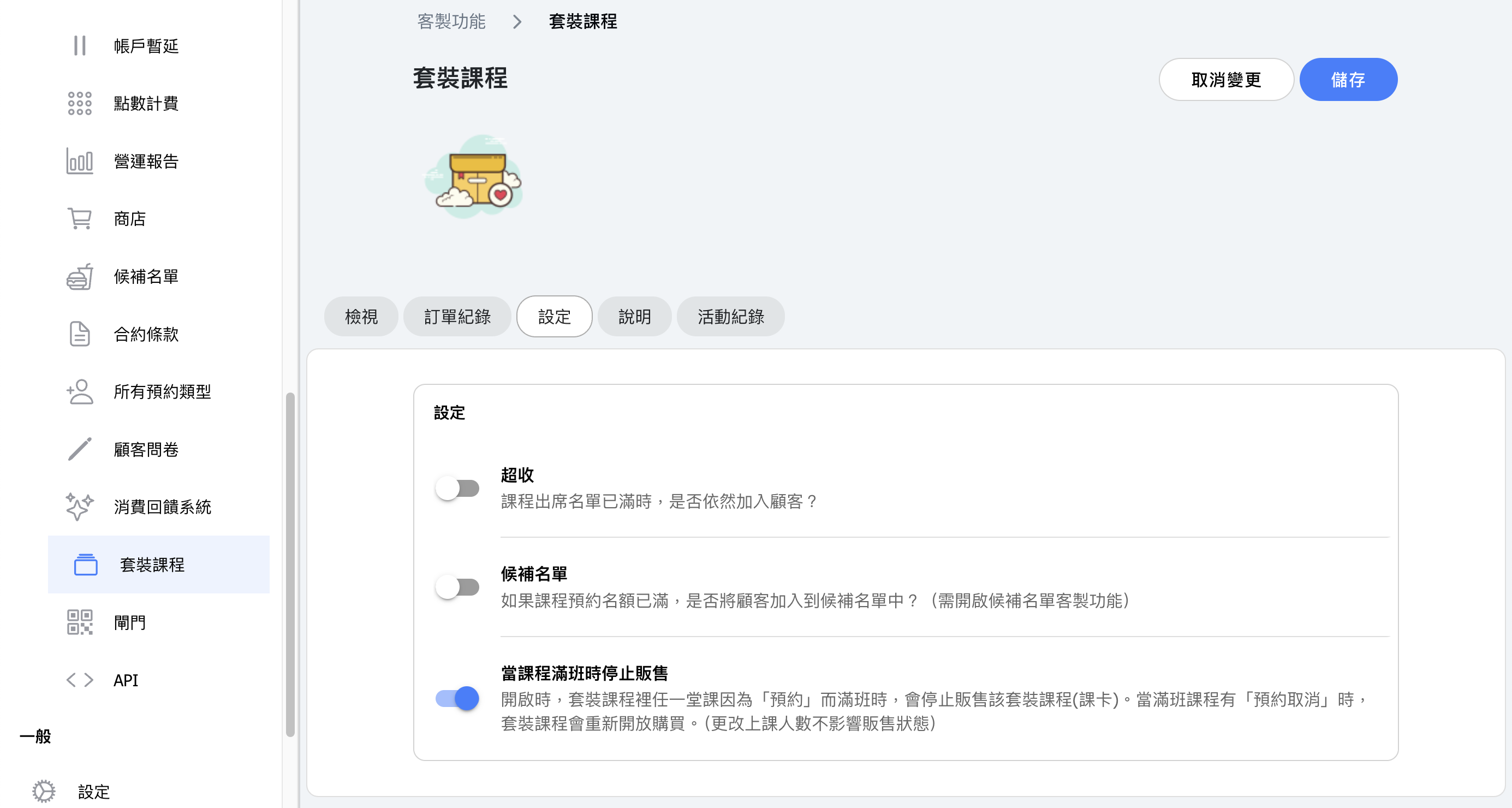Click the 取消變更 button
This screenshot has height=808, width=1512.
click(x=1225, y=80)
